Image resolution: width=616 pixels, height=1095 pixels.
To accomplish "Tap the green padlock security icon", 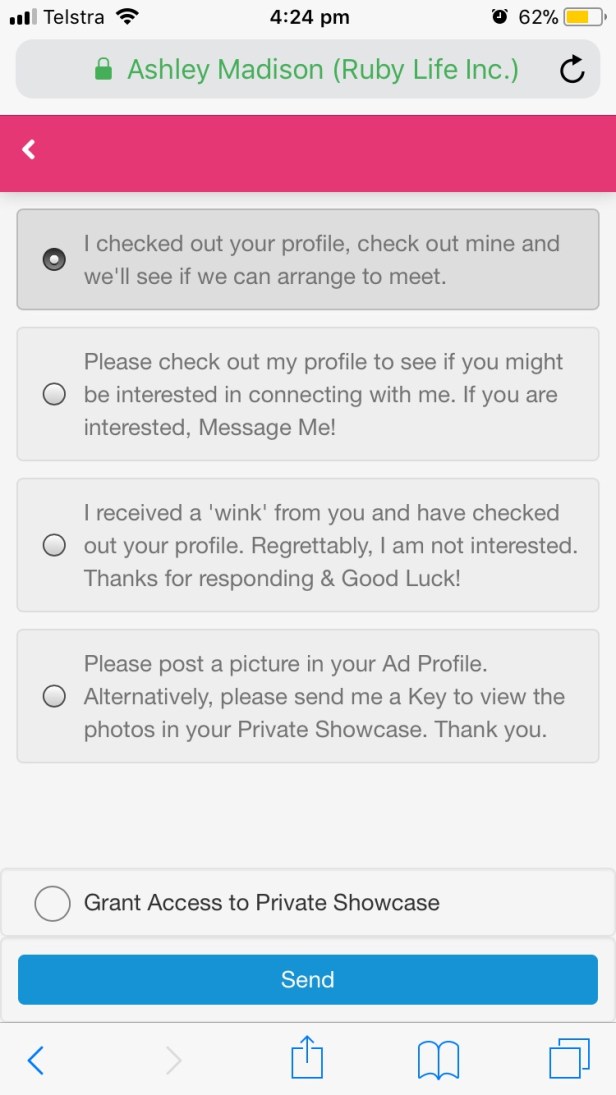I will coord(102,70).
